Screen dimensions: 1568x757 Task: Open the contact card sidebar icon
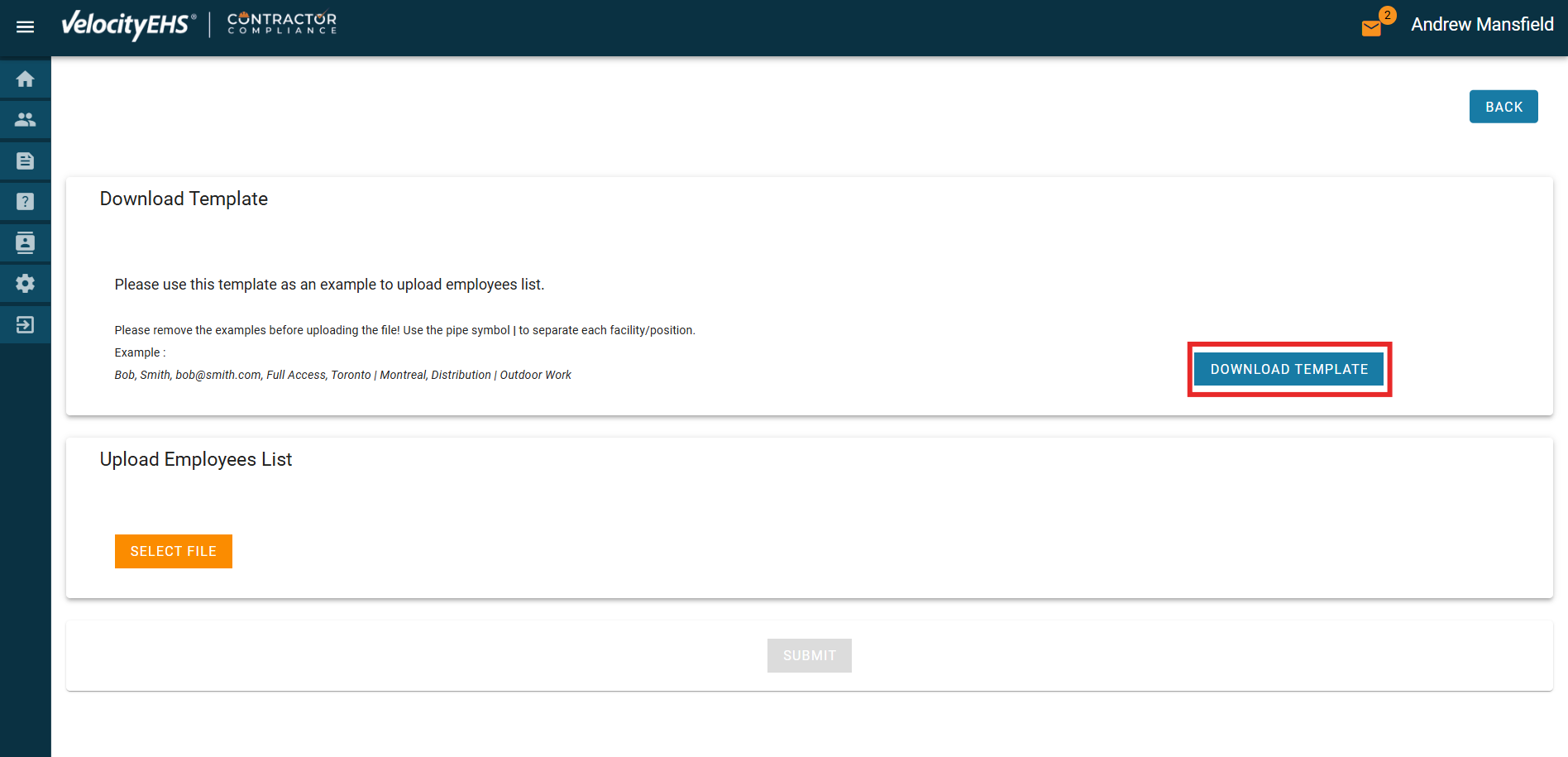(x=25, y=242)
